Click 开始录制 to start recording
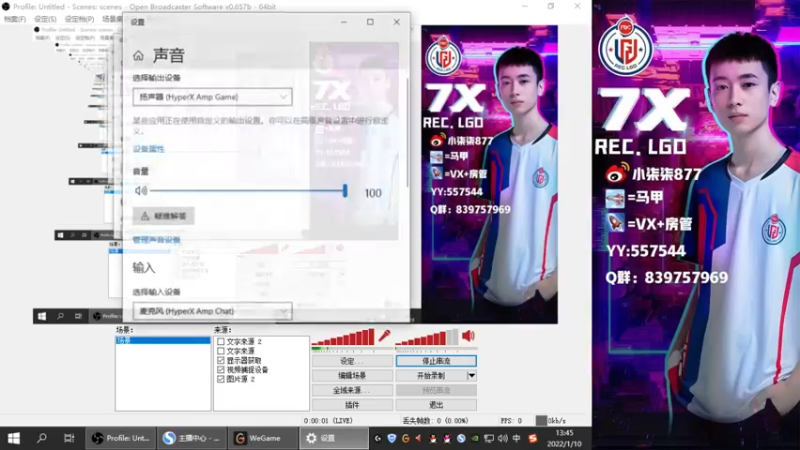The width and height of the screenshot is (800, 450). pos(431,376)
